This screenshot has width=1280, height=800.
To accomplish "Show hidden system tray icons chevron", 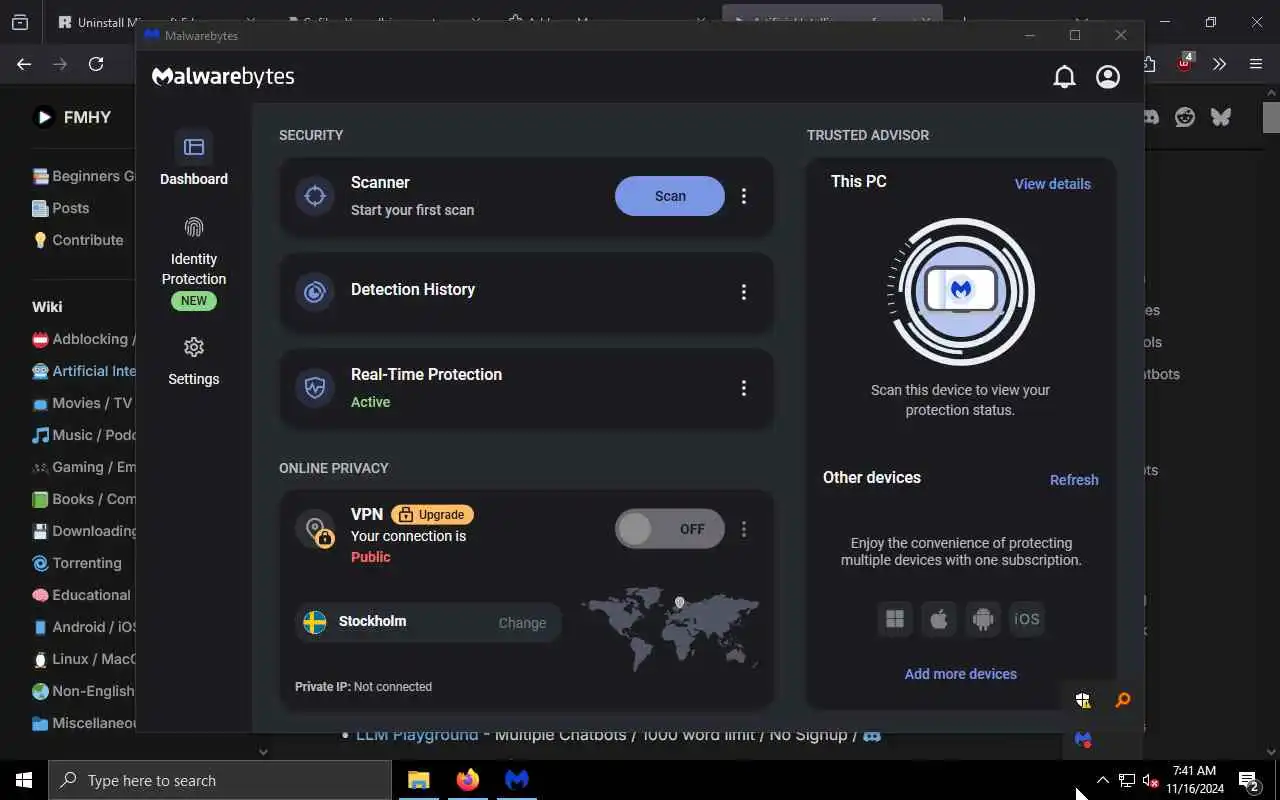I will pos(1102,780).
